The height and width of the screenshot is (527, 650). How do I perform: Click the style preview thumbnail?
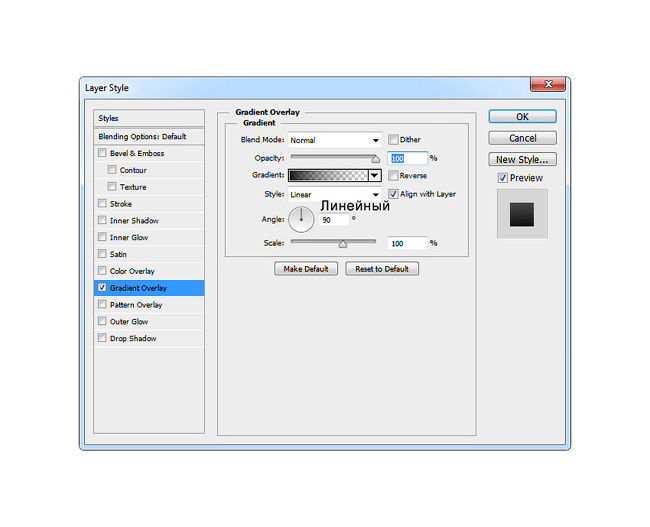point(522,214)
